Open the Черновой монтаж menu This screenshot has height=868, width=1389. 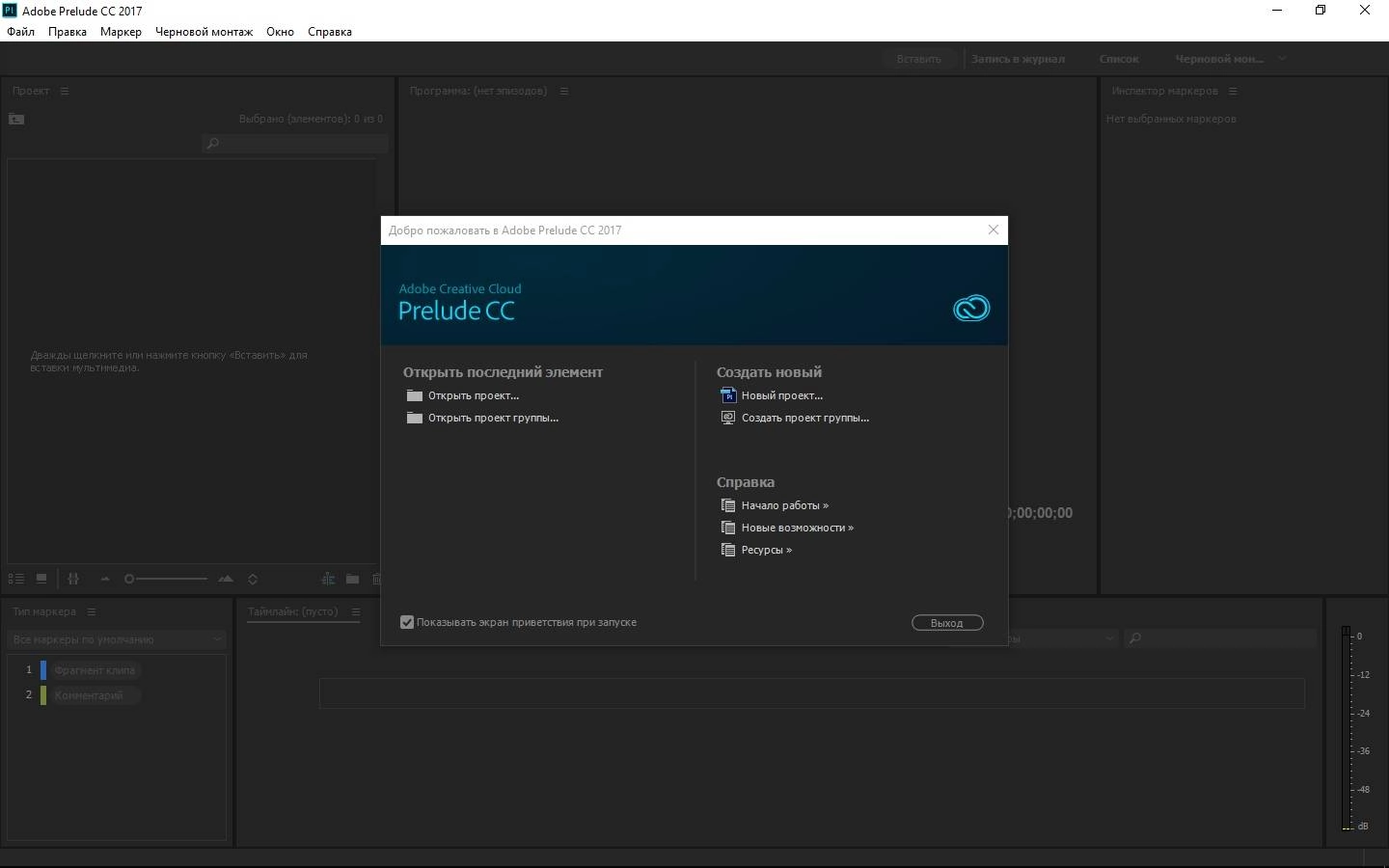pyautogui.click(x=204, y=32)
